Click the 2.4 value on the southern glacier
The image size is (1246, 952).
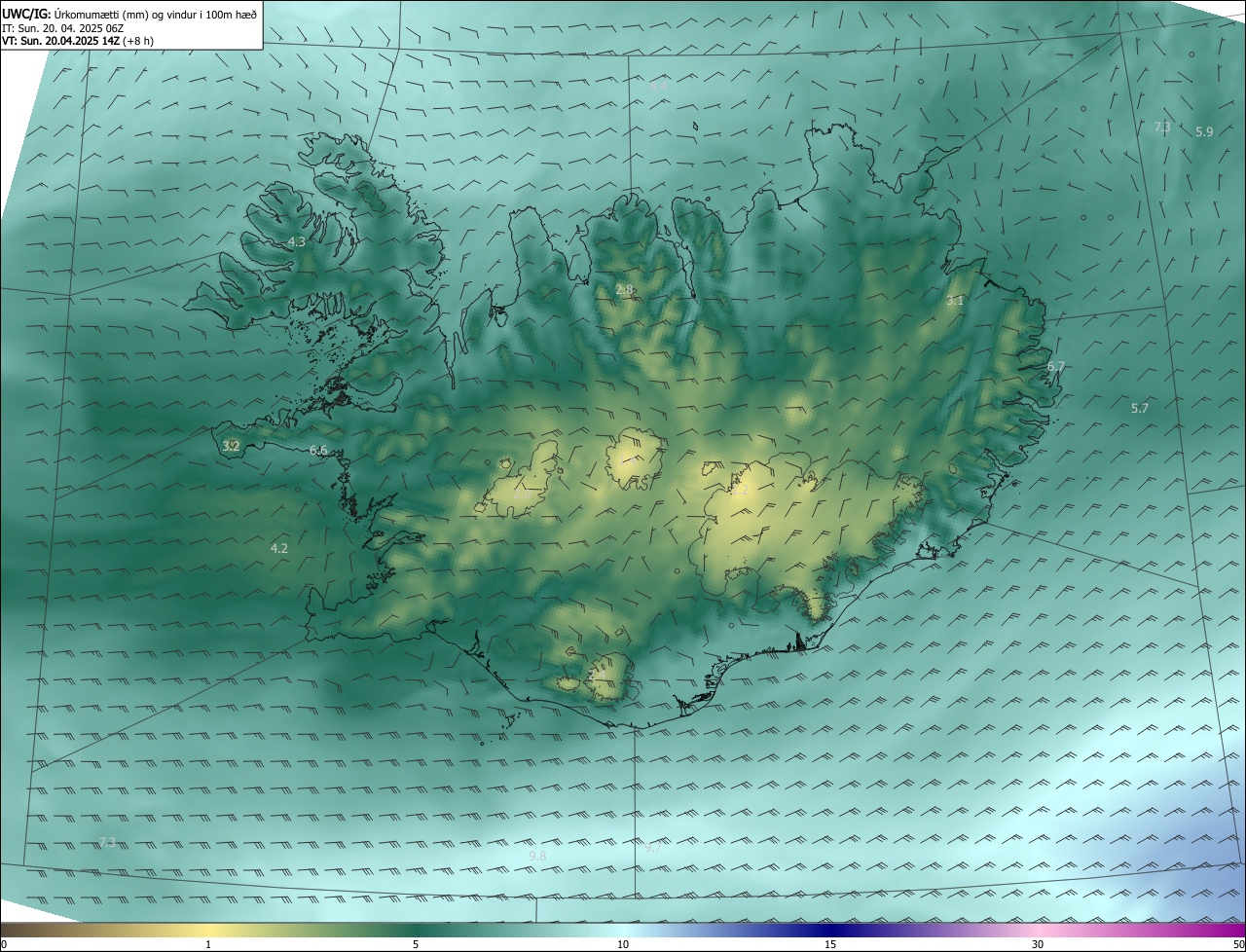(x=597, y=673)
